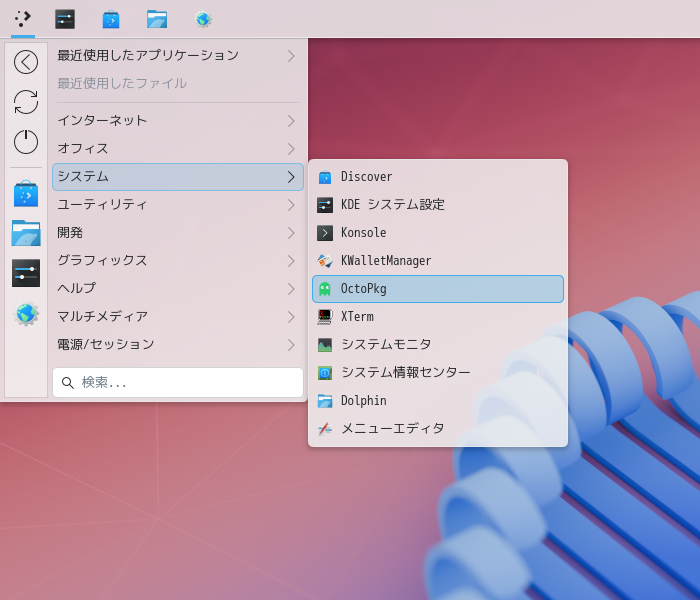This screenshot has height=600, width=700.
Task: Launch Dolphin from the システム submenu
Action: coord(438,401)
